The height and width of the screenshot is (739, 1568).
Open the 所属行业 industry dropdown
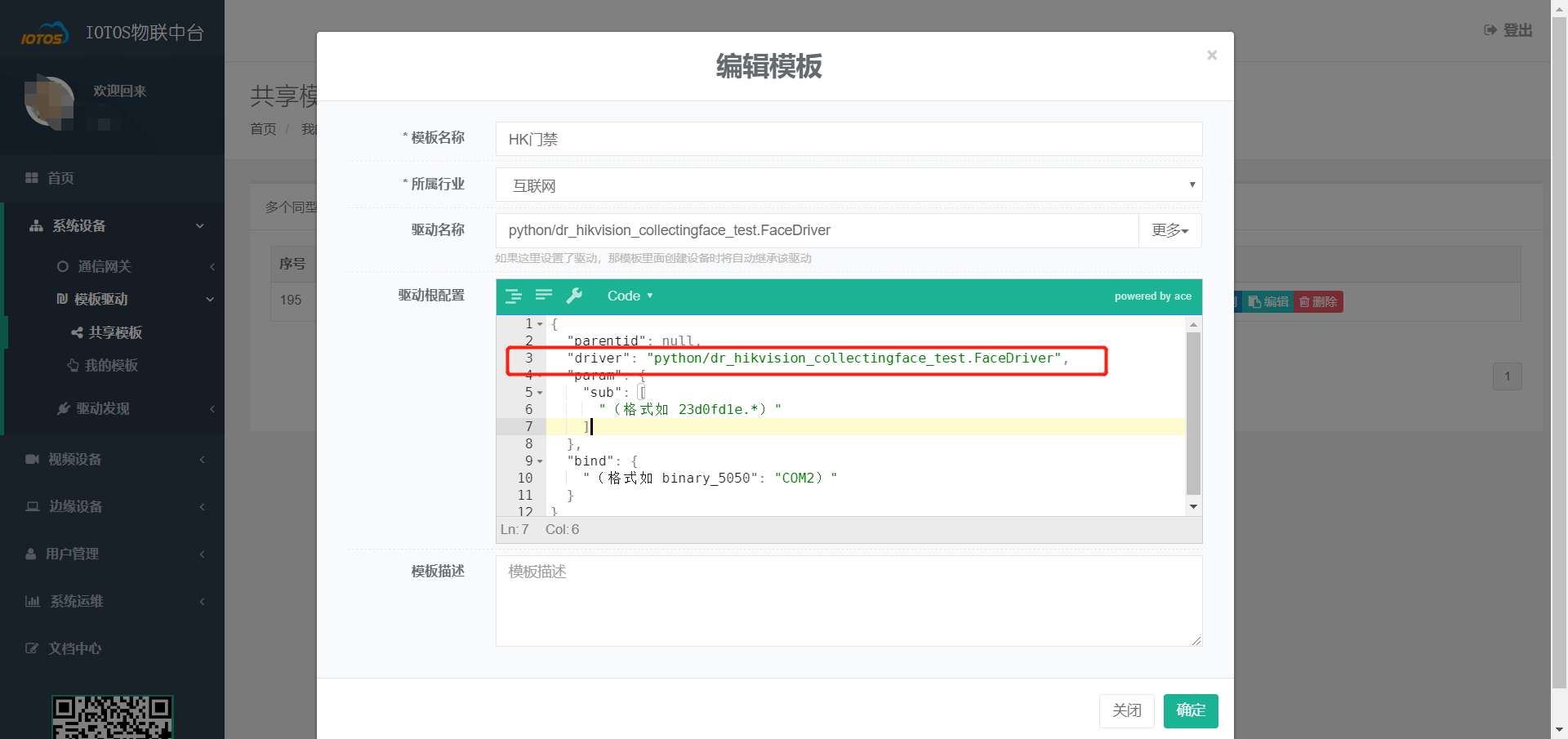[x=849, y=185]
